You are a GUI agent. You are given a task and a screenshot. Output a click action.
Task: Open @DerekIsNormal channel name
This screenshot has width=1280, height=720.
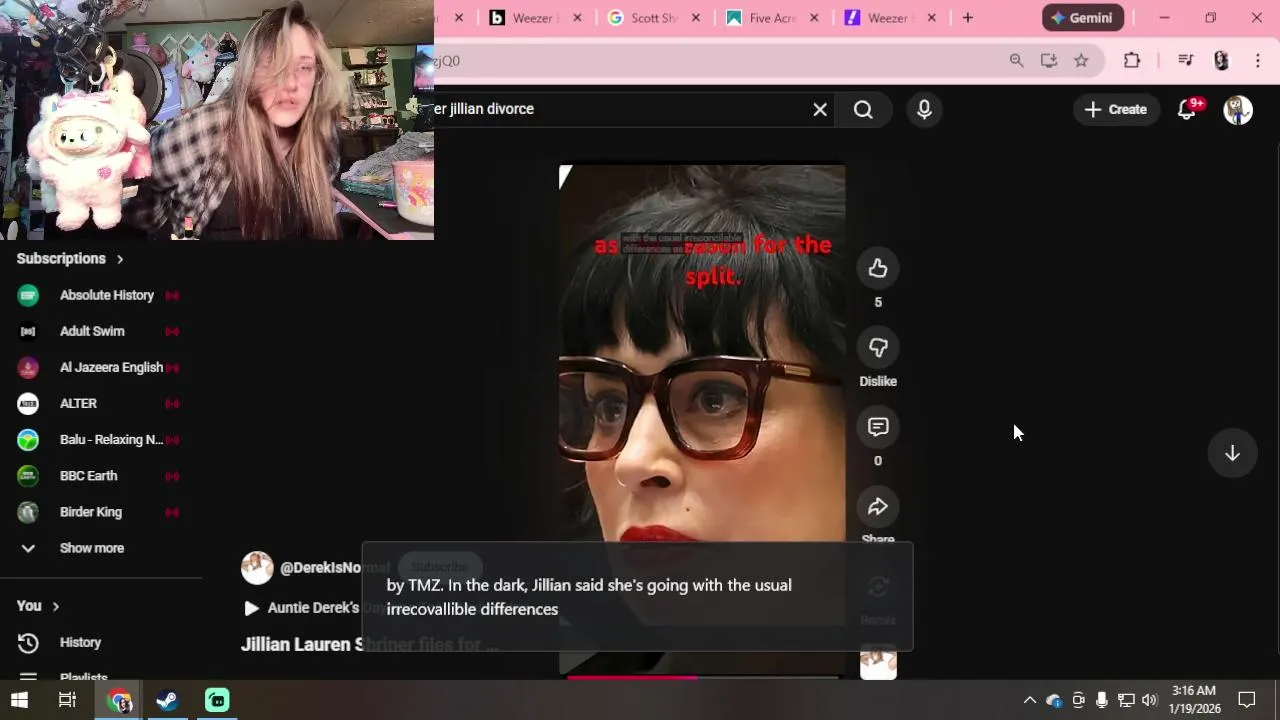point(334,567)
